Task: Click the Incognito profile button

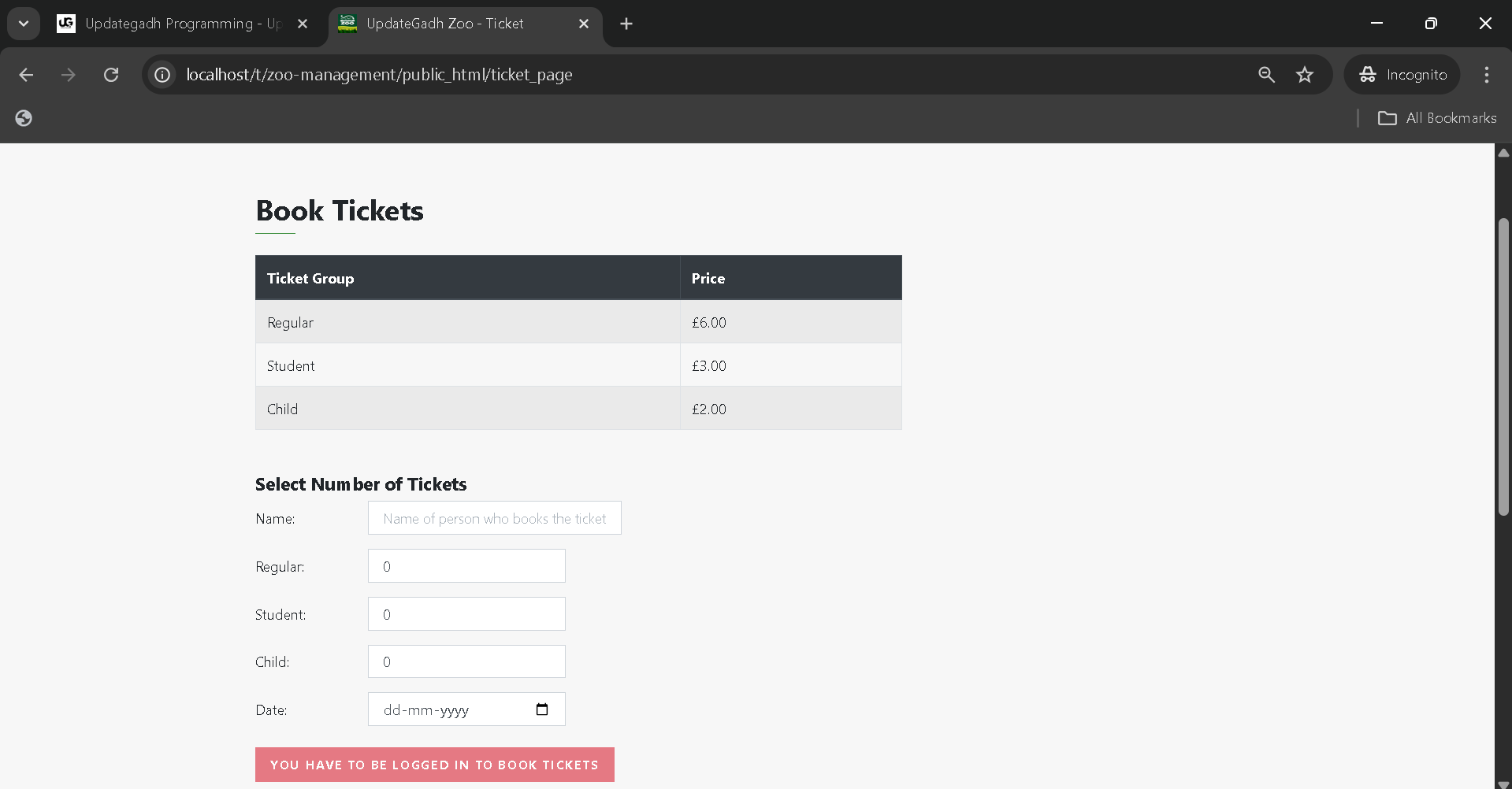Action: [1402, 75]
